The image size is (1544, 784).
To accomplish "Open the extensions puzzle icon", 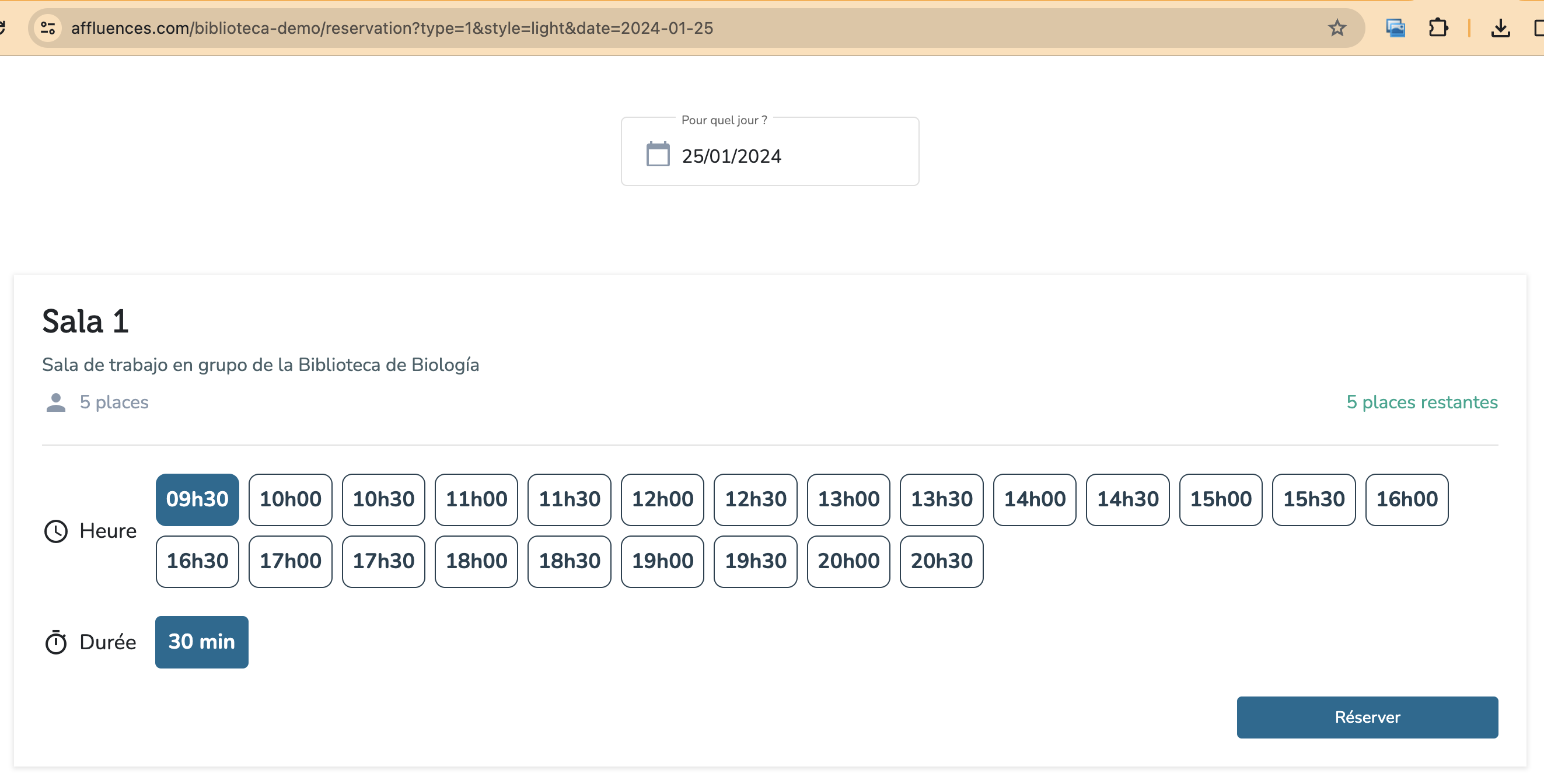I will [x=1438, y=28].
